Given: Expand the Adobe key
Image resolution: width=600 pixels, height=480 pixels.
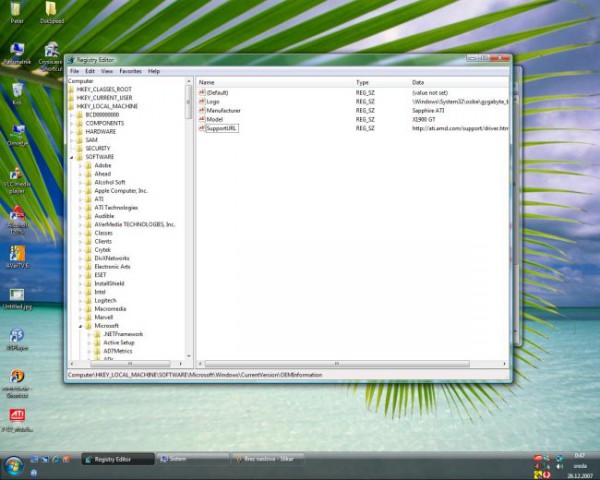Looking at the screenshot, I should [x=80, y=165].
